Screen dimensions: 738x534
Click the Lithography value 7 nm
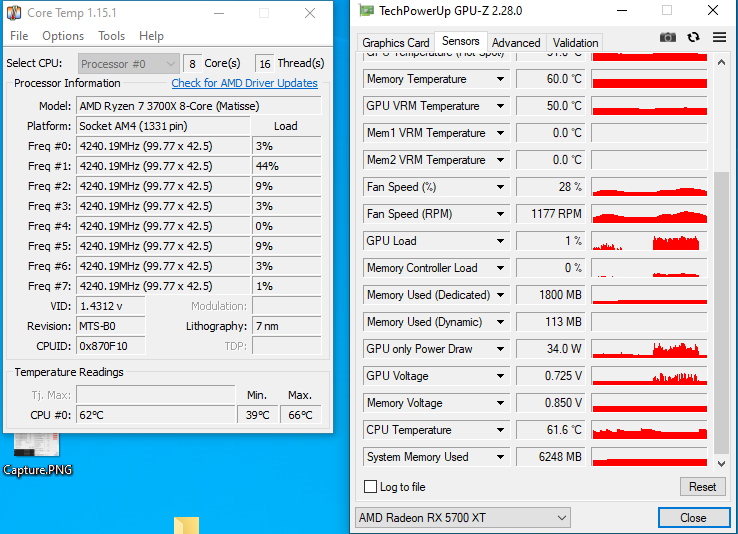click(287, 326)
